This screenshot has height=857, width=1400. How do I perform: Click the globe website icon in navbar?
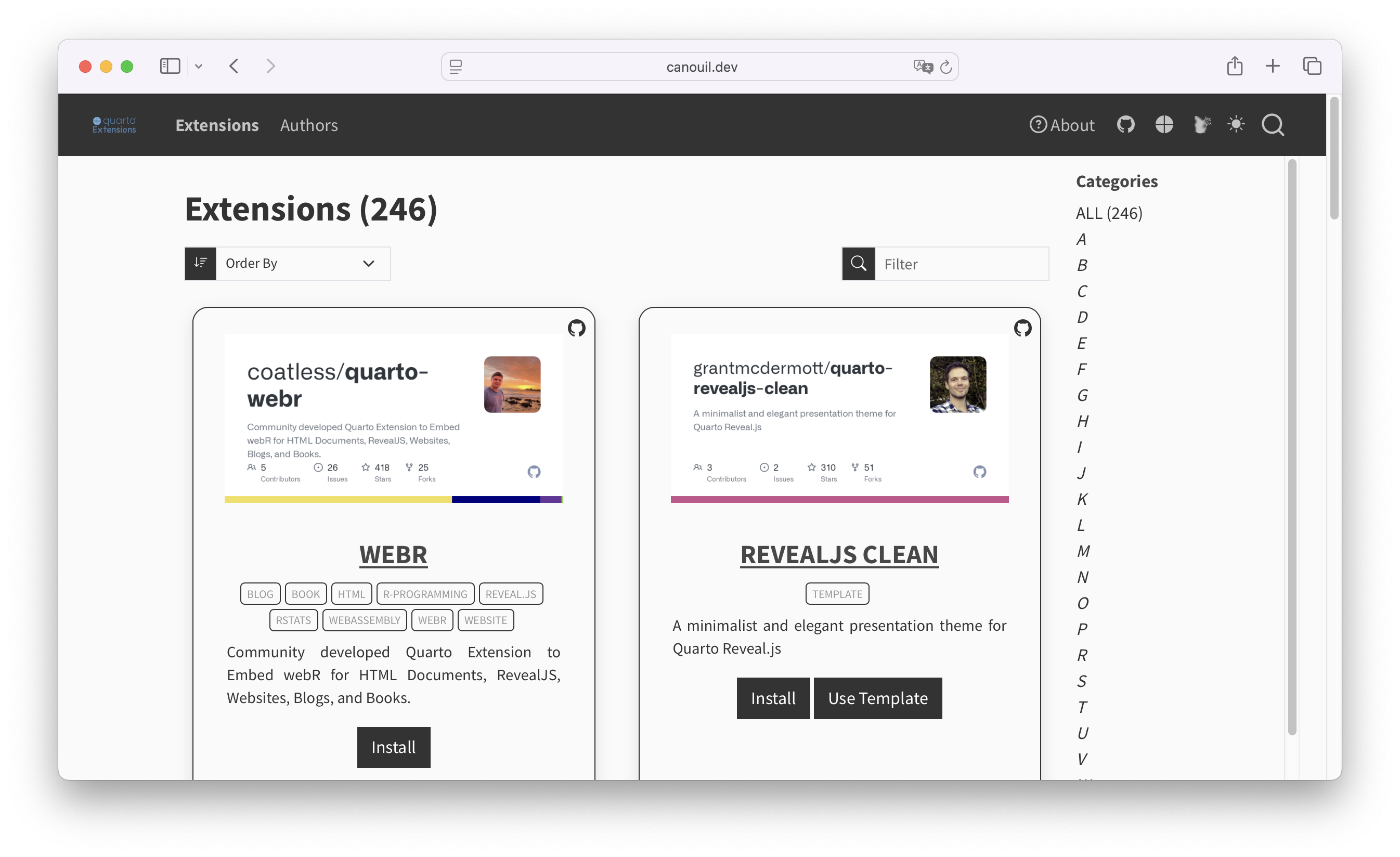[1164, 124]
